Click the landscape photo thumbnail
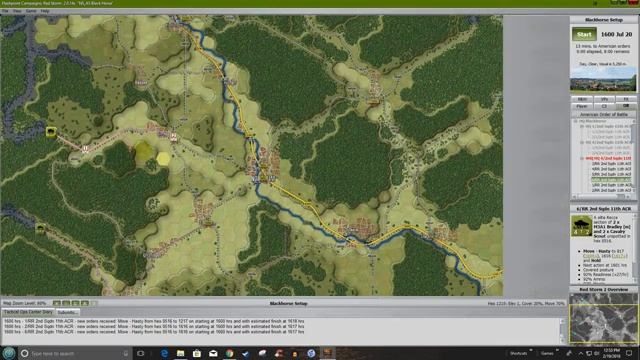Image resolution: width=640 pixels, height=360 pixels. pos(603,80)
